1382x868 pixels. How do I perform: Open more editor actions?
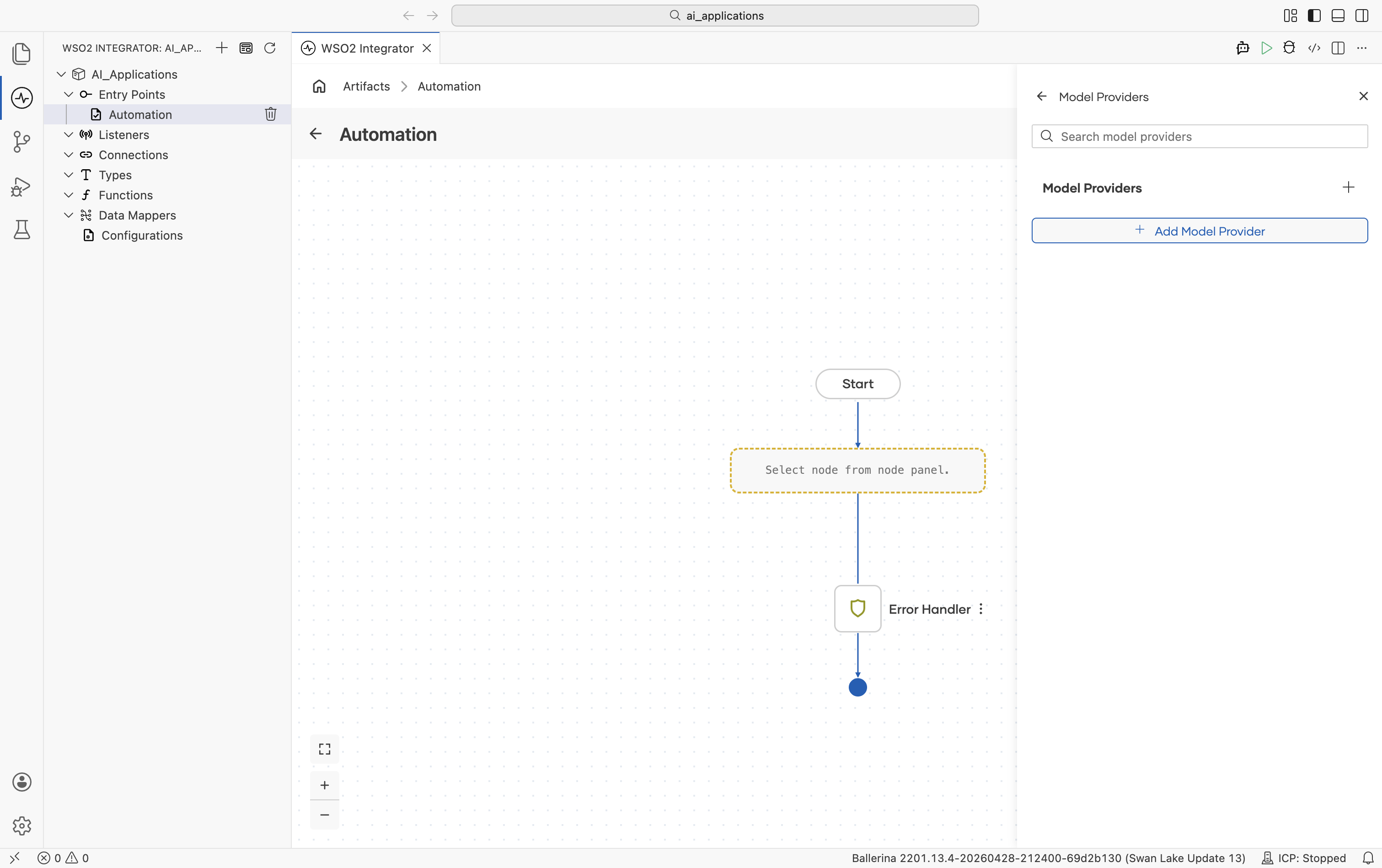[x=1362, y=48]
